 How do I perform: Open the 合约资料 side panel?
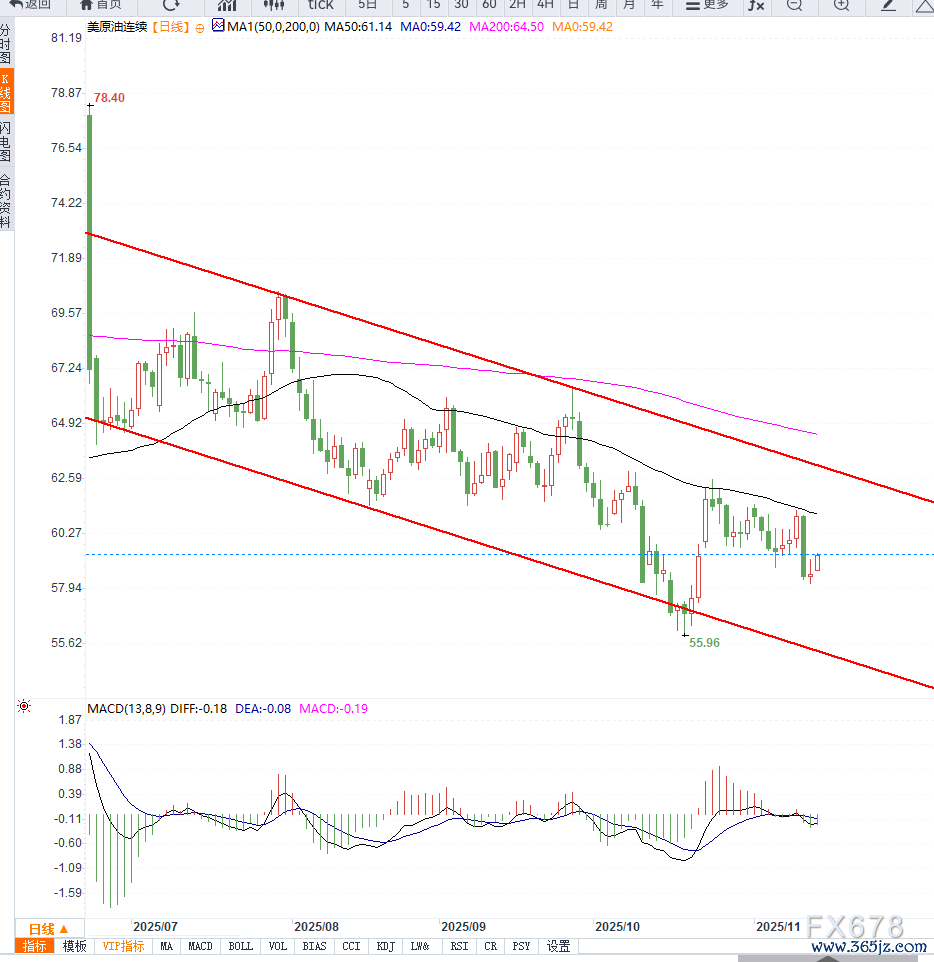6,201
